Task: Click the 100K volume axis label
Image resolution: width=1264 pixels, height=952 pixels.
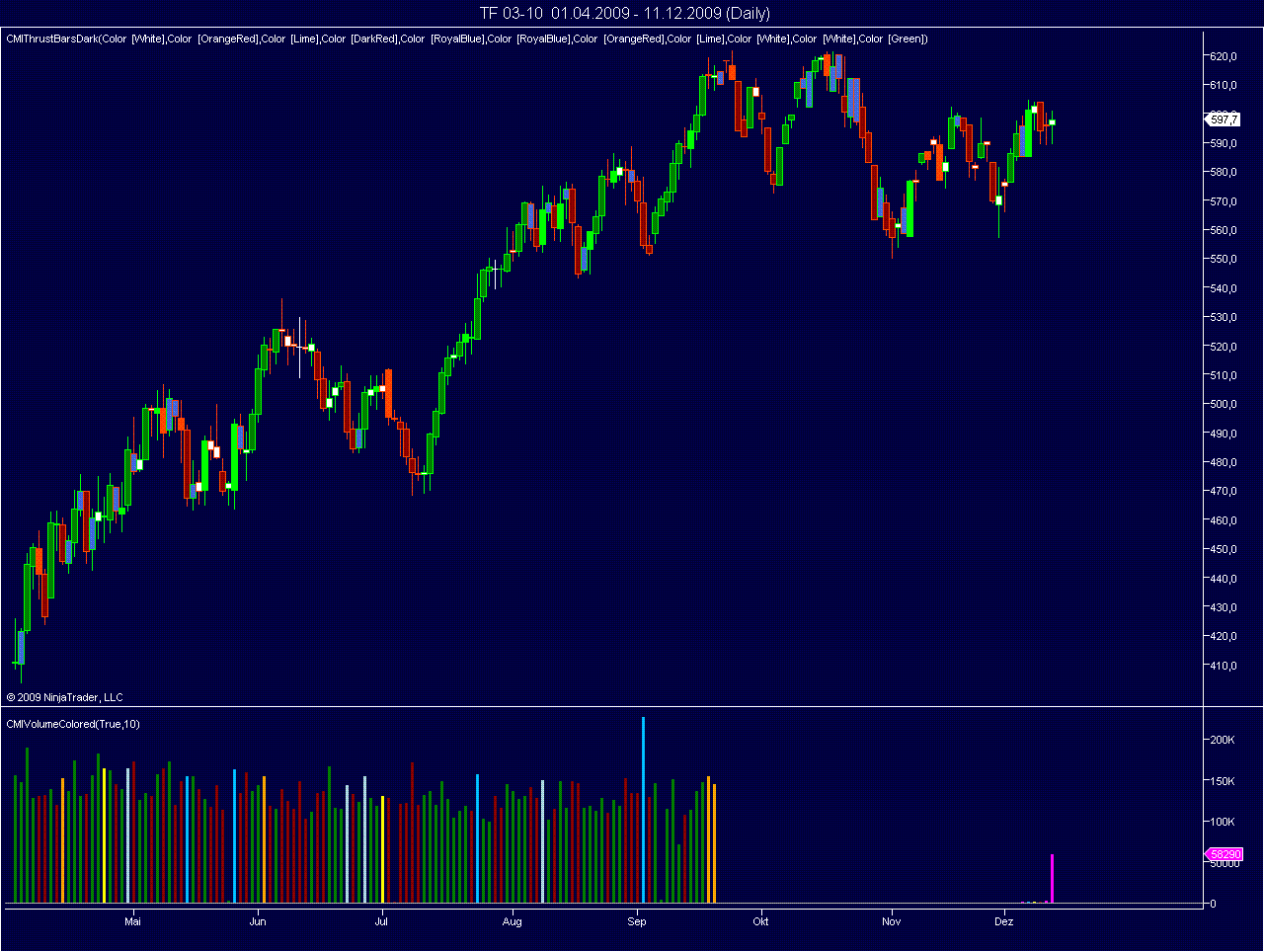Action: (1223, 822)
